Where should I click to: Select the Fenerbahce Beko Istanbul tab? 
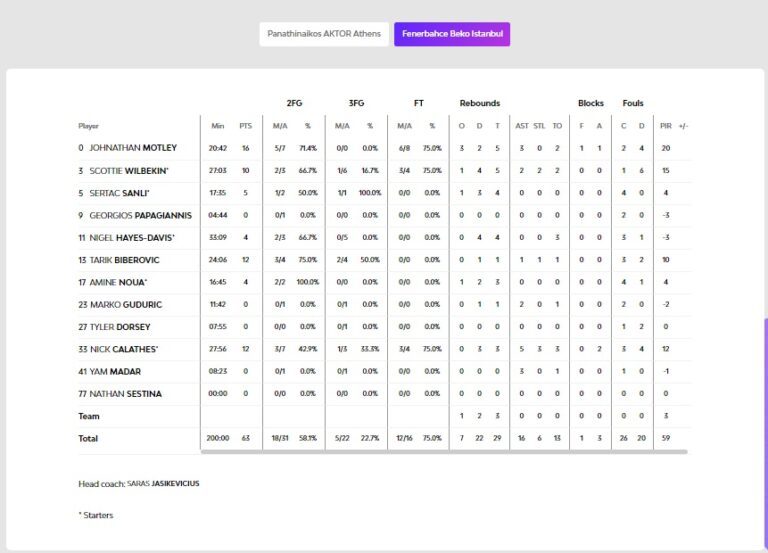coord(452,34)
